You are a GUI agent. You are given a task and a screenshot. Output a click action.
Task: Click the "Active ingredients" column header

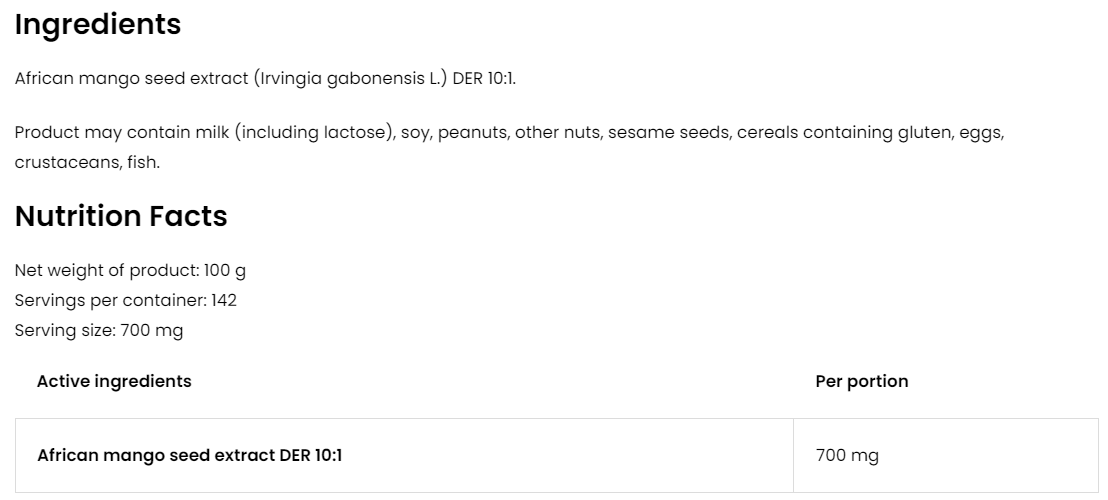point(114,381)
